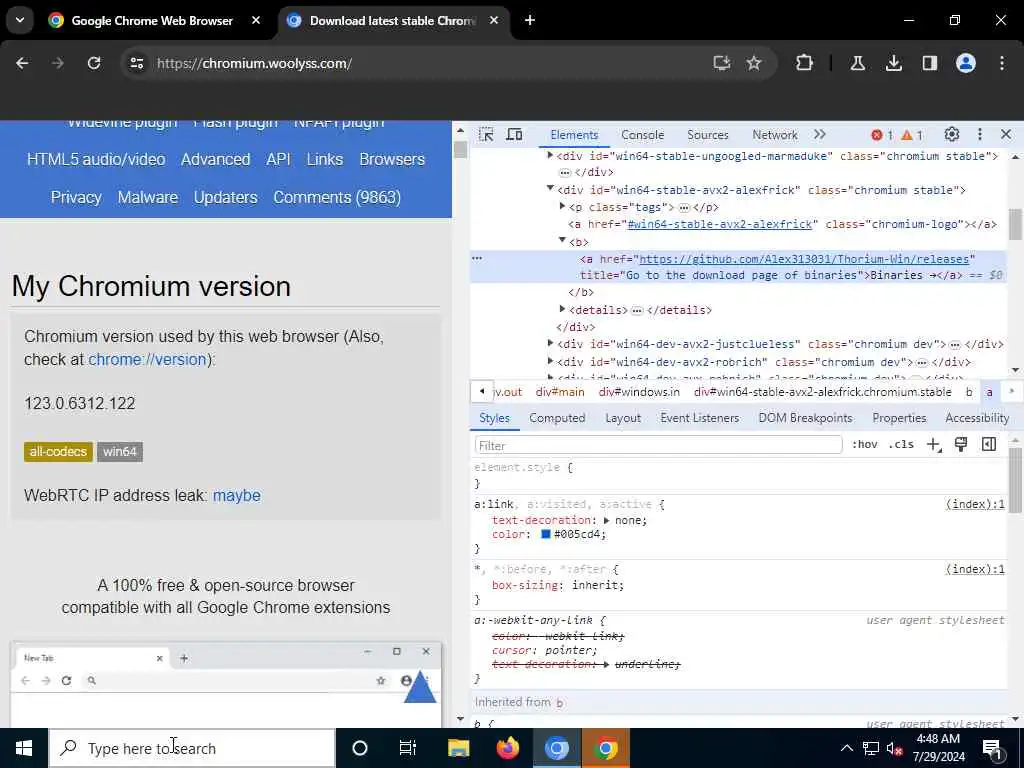Click the install app icon in address bar
Screen dimensions: 1024x768
coord(721,63)
